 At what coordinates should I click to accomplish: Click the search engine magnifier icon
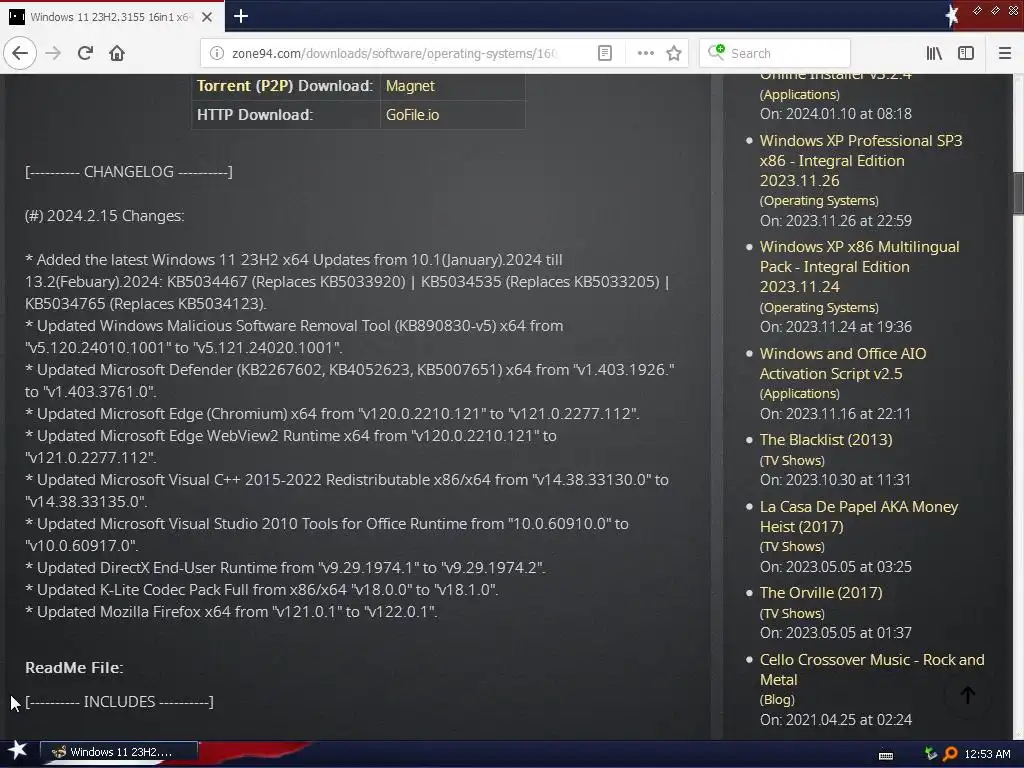point(716,52)
